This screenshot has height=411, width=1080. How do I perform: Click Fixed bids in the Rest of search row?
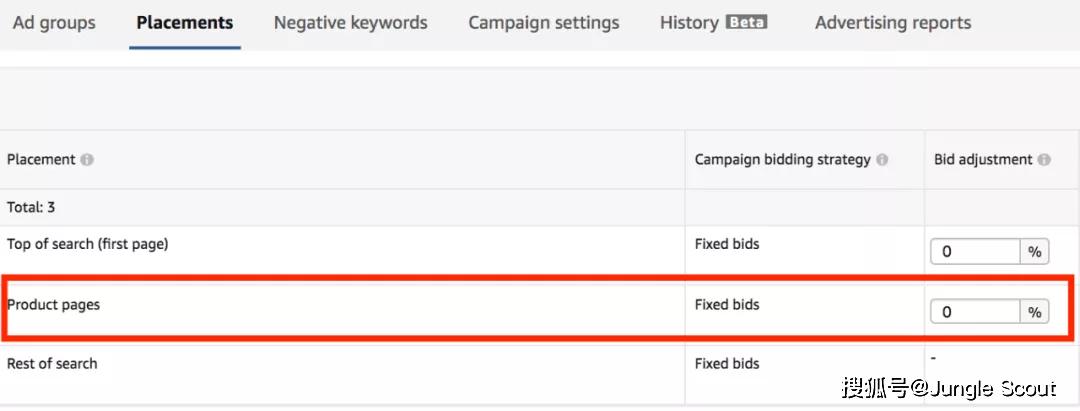click(727, 364)
